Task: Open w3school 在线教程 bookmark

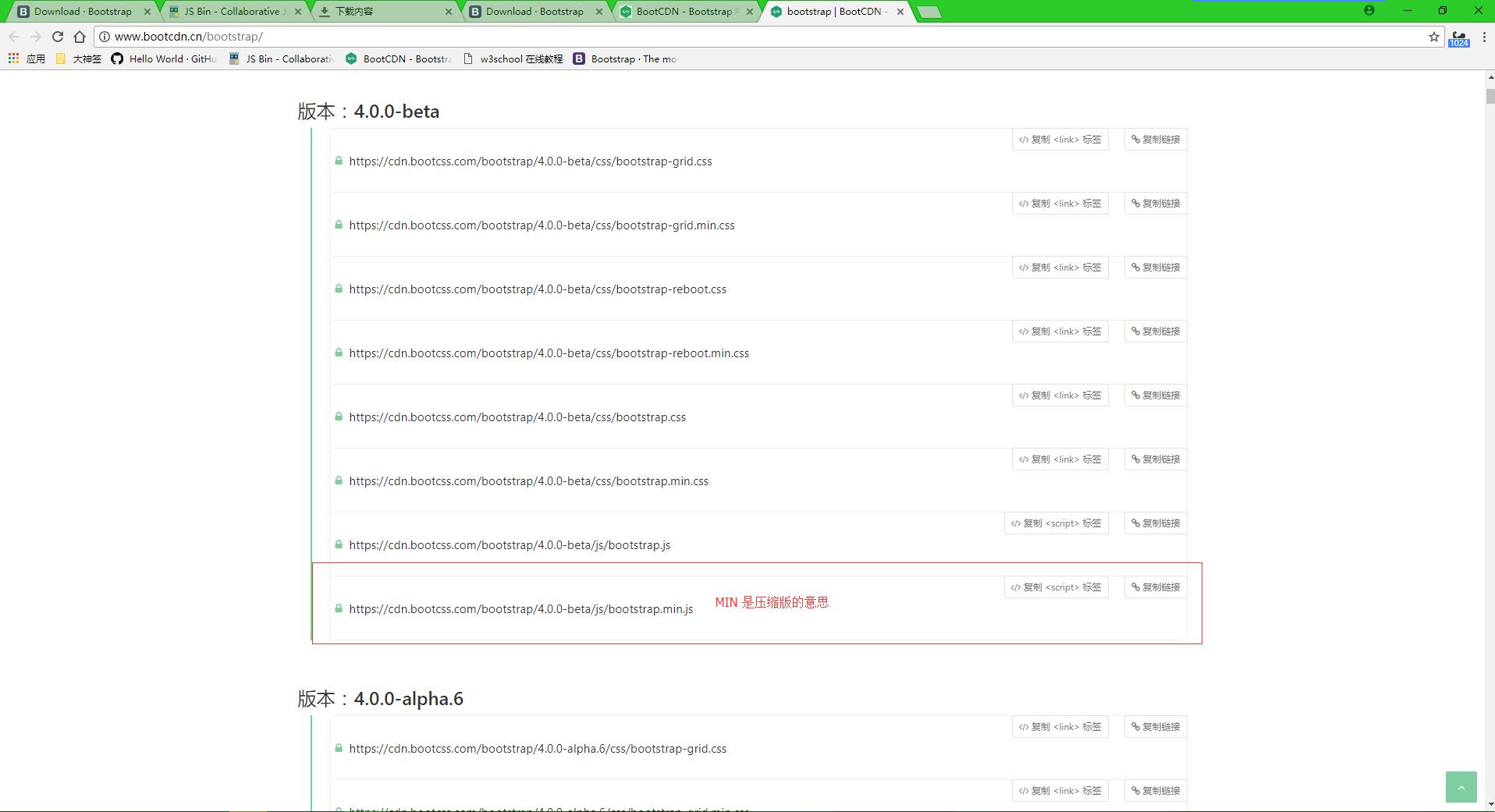Action: click(513, 59)
